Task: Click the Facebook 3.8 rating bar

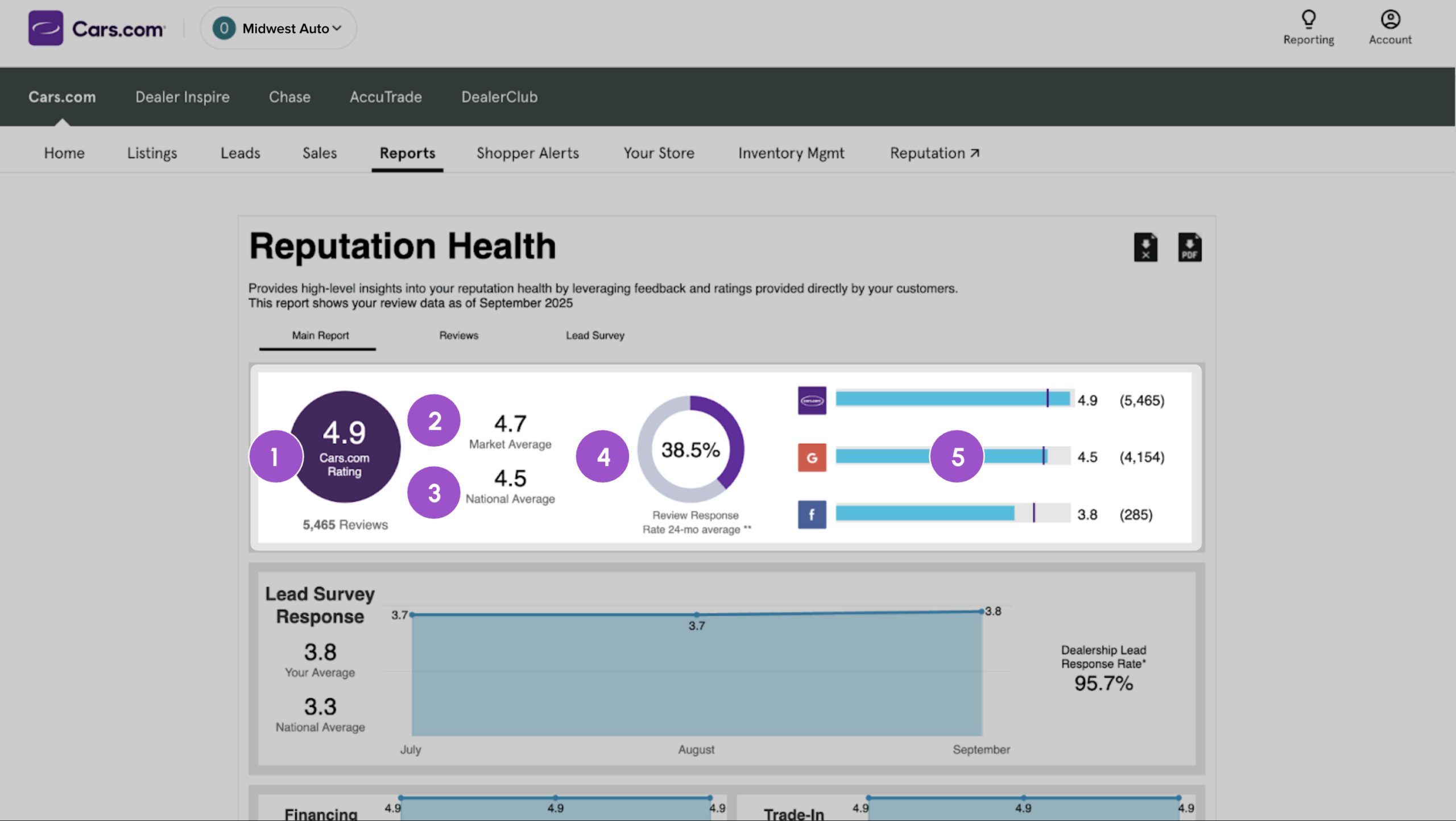Action: pyautogui.click(x=953, y=513)
